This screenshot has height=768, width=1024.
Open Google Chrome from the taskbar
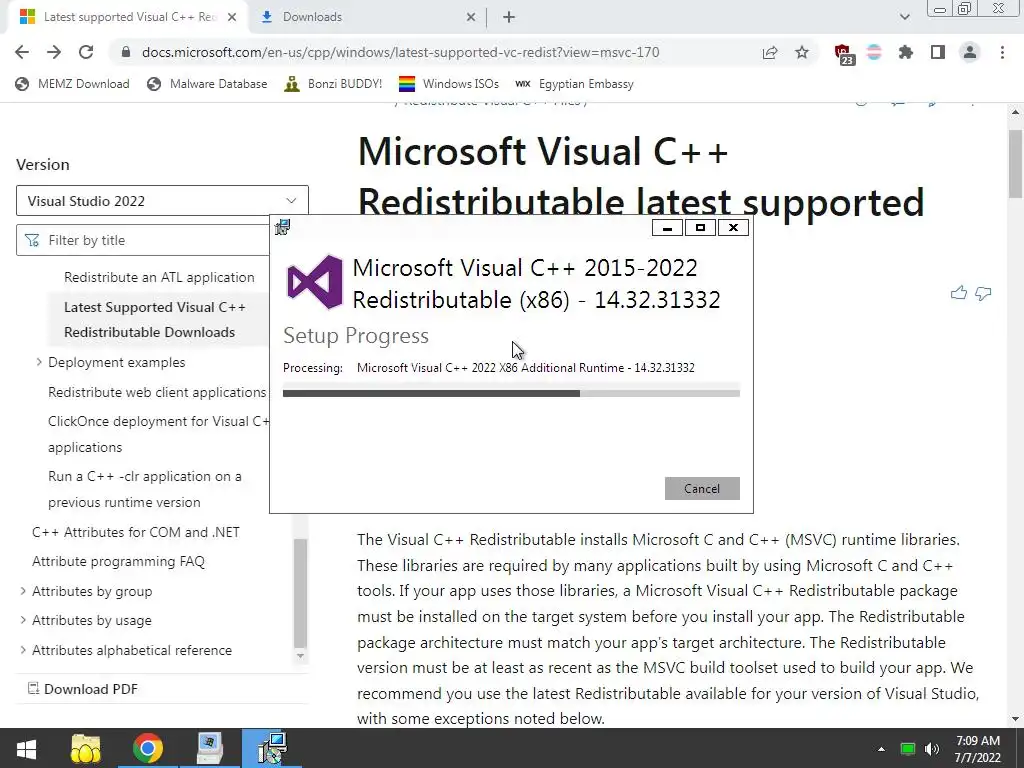pyautogui.click(x=148, y=748)
